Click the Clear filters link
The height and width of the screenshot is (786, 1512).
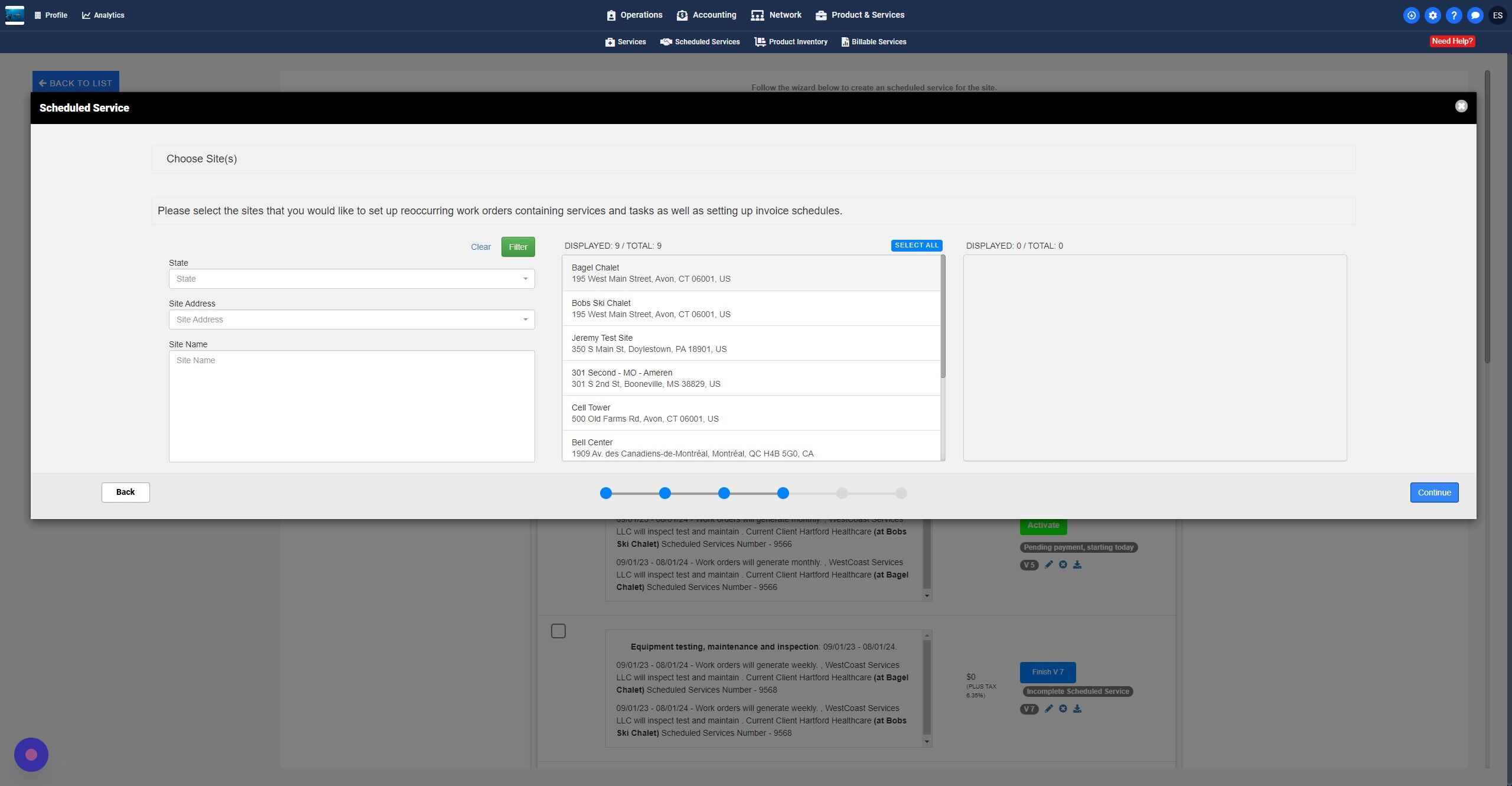click(x=480, y=247)
